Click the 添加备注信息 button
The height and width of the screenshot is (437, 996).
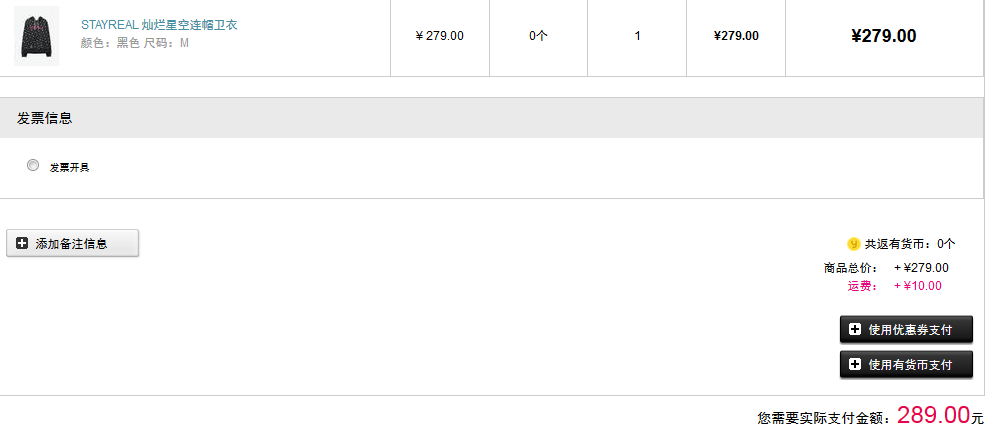[x=73, y=243]
